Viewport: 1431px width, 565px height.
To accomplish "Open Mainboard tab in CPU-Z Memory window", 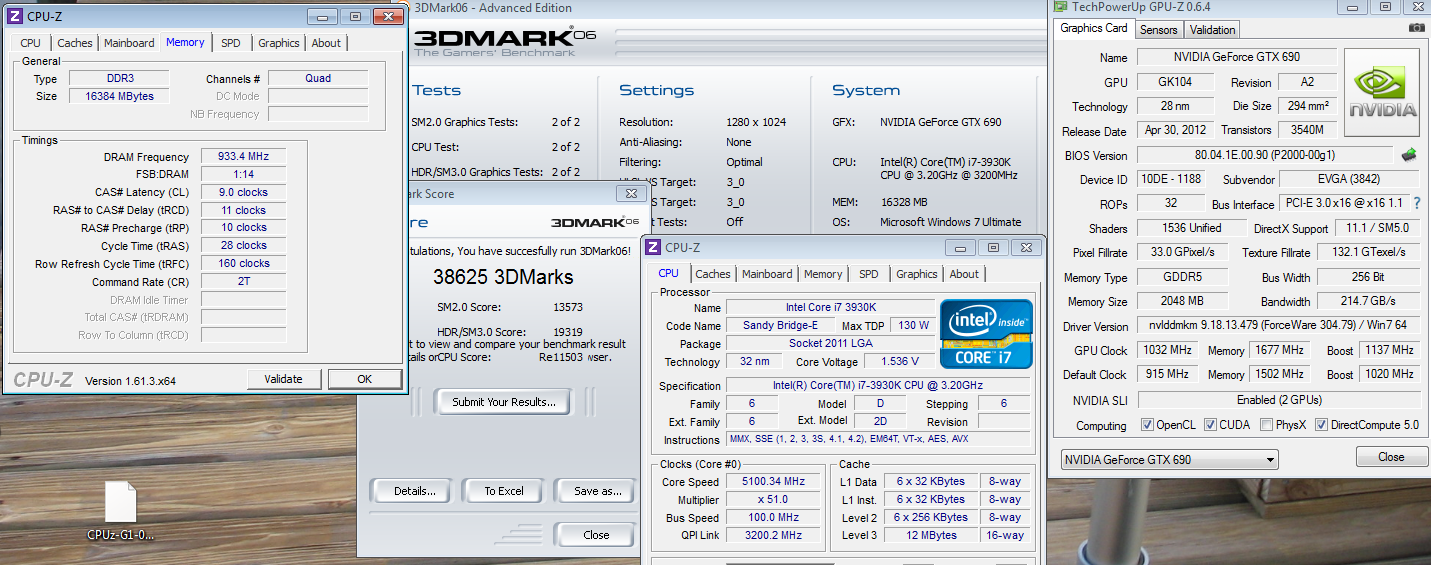I will point(129,43).
